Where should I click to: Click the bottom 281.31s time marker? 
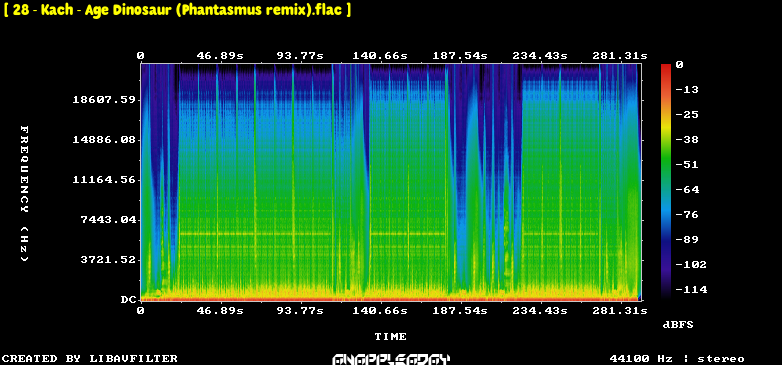coord(619,311)
